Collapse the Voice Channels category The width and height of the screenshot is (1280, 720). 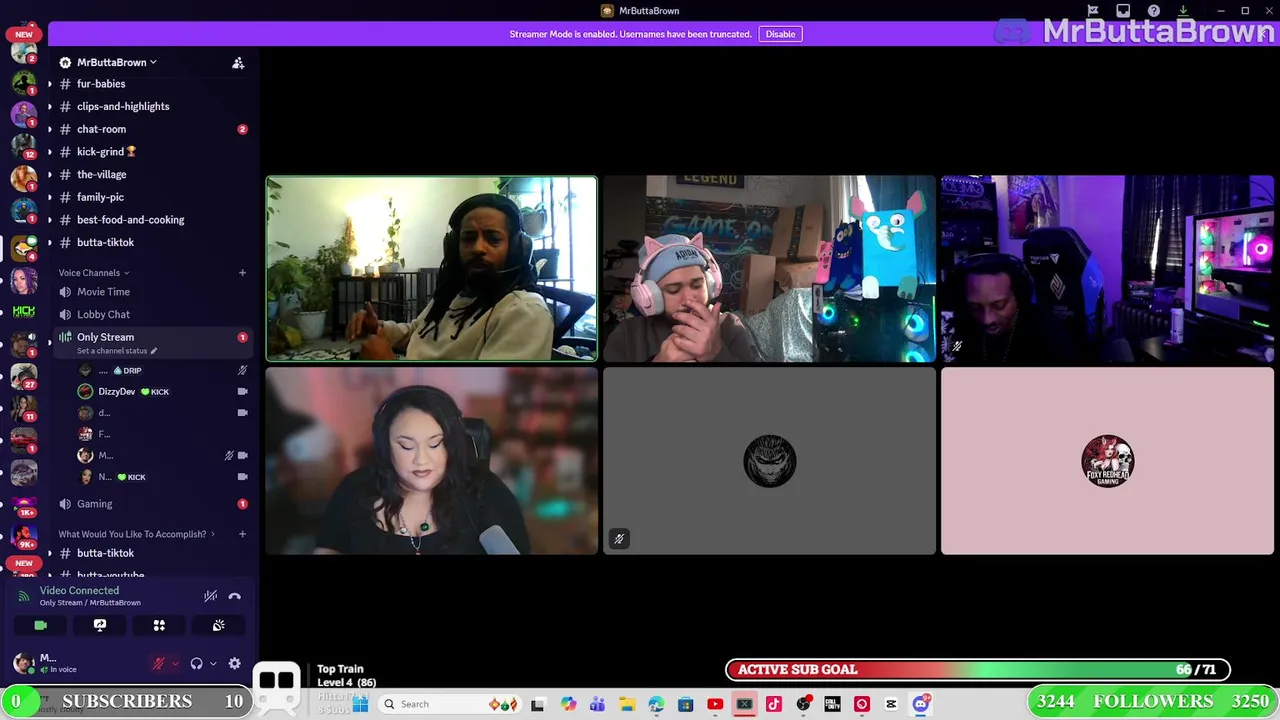pos(93,273)
